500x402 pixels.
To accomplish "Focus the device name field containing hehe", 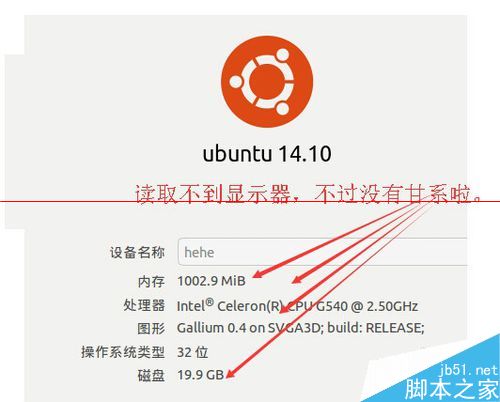I will [x=322, y=252].
